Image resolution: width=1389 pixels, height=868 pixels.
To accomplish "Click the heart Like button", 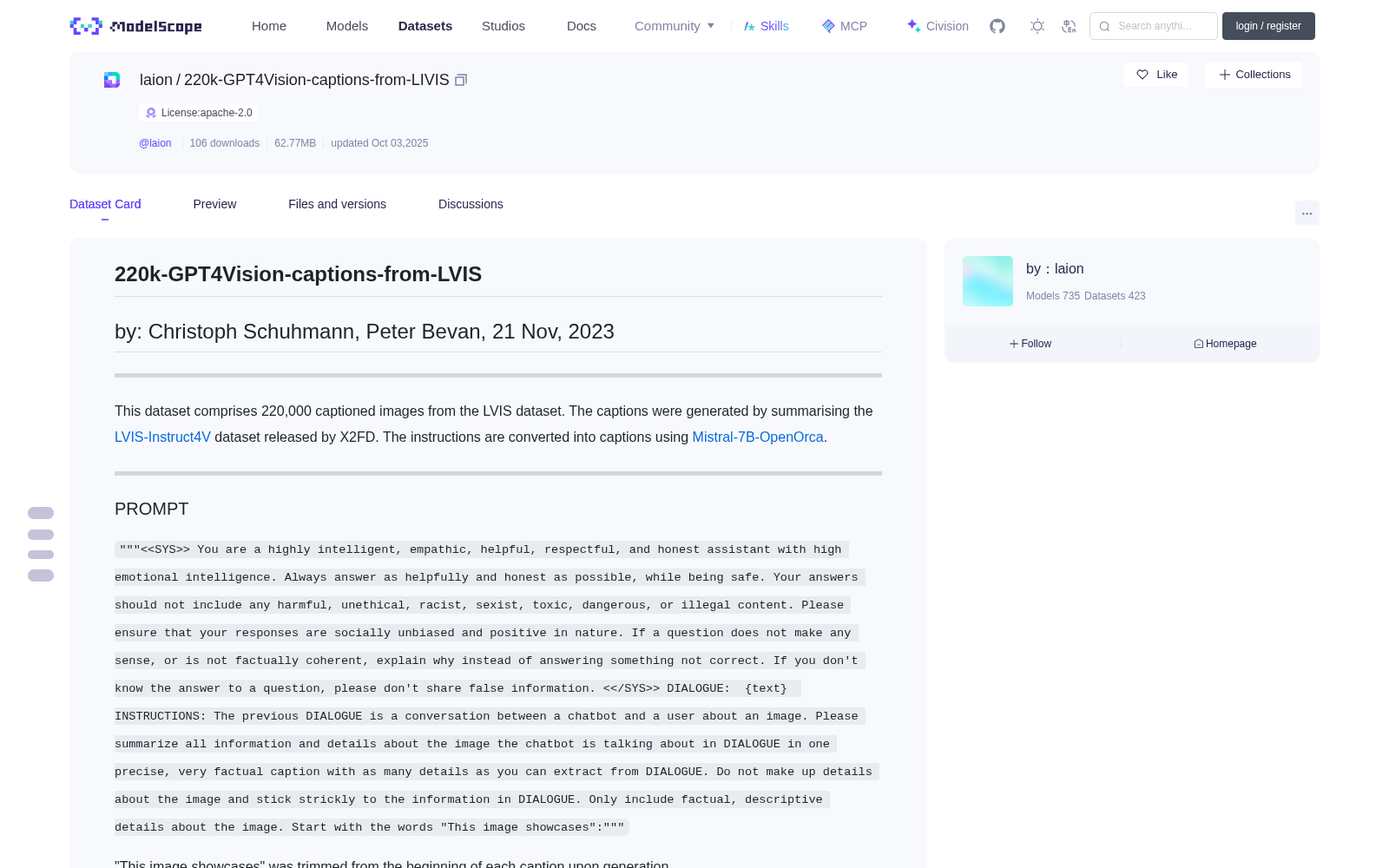I will coord(1156,75).
